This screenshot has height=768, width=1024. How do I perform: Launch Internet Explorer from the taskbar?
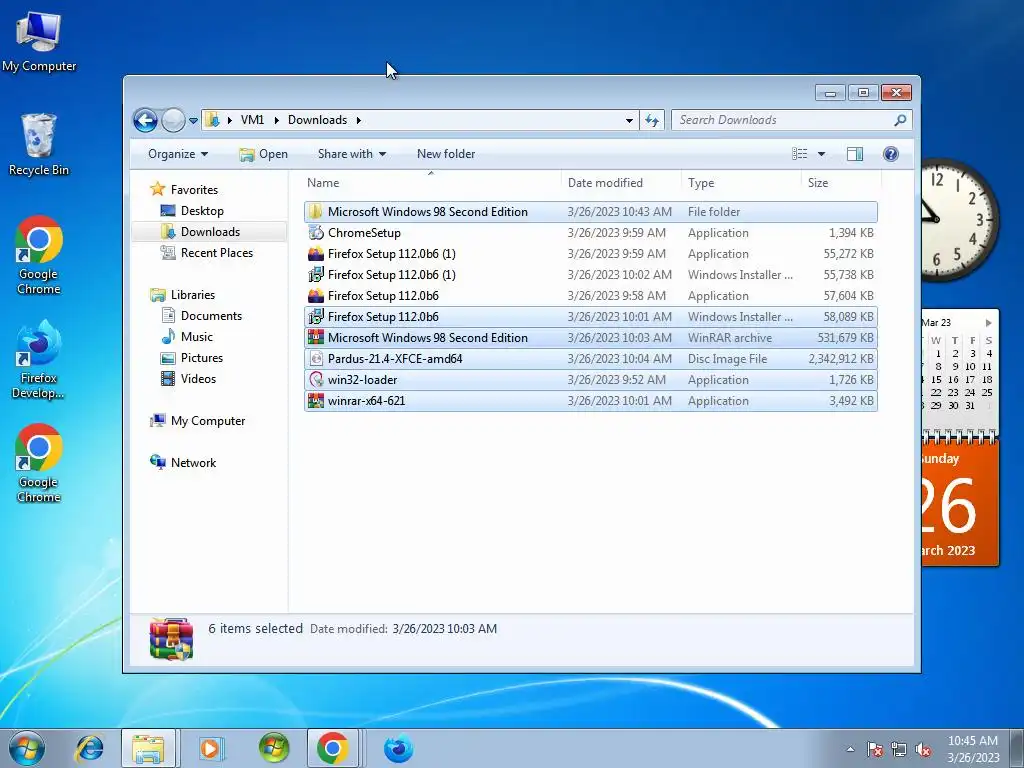[x=89, y=748]
